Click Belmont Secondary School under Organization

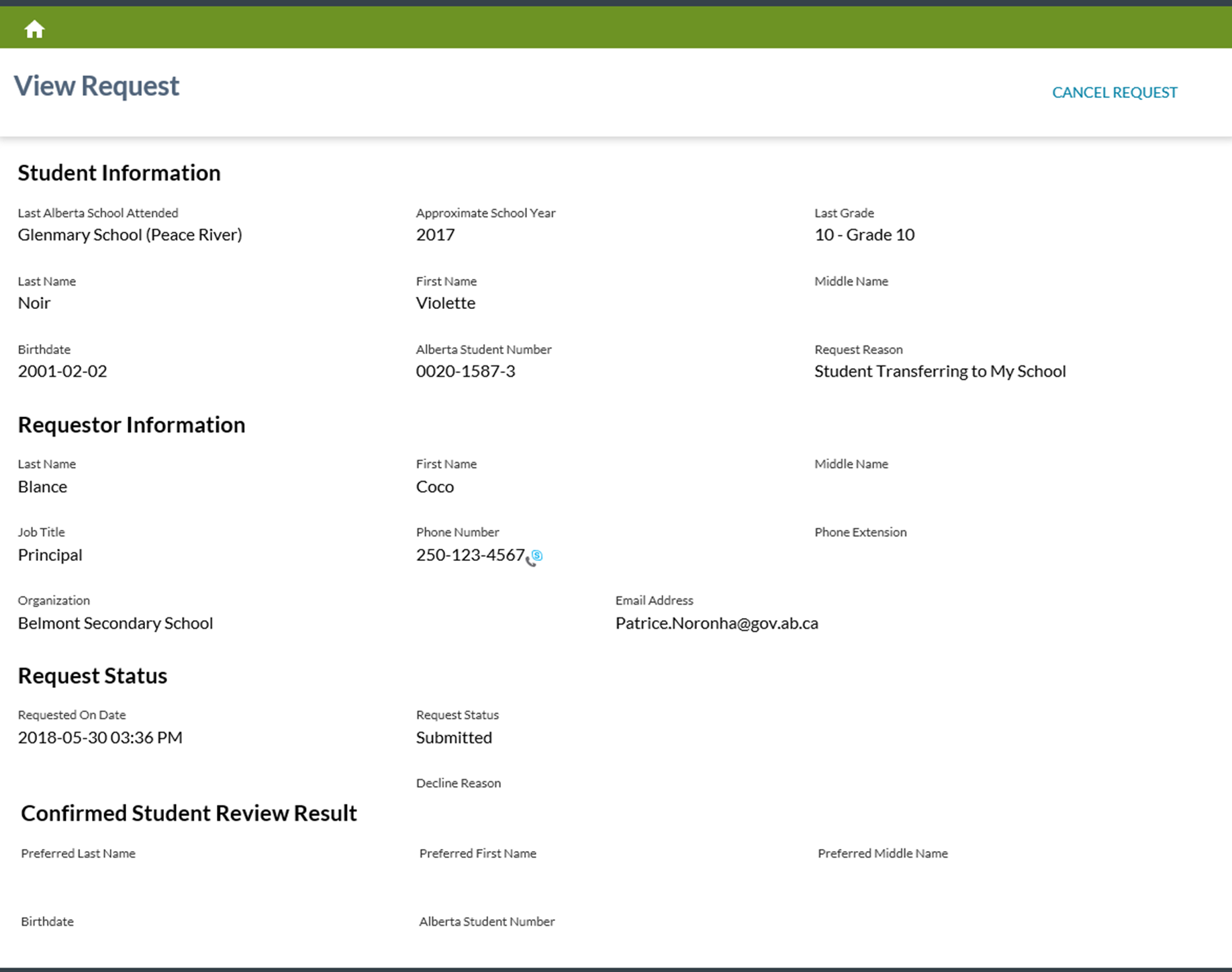(115, 623)
